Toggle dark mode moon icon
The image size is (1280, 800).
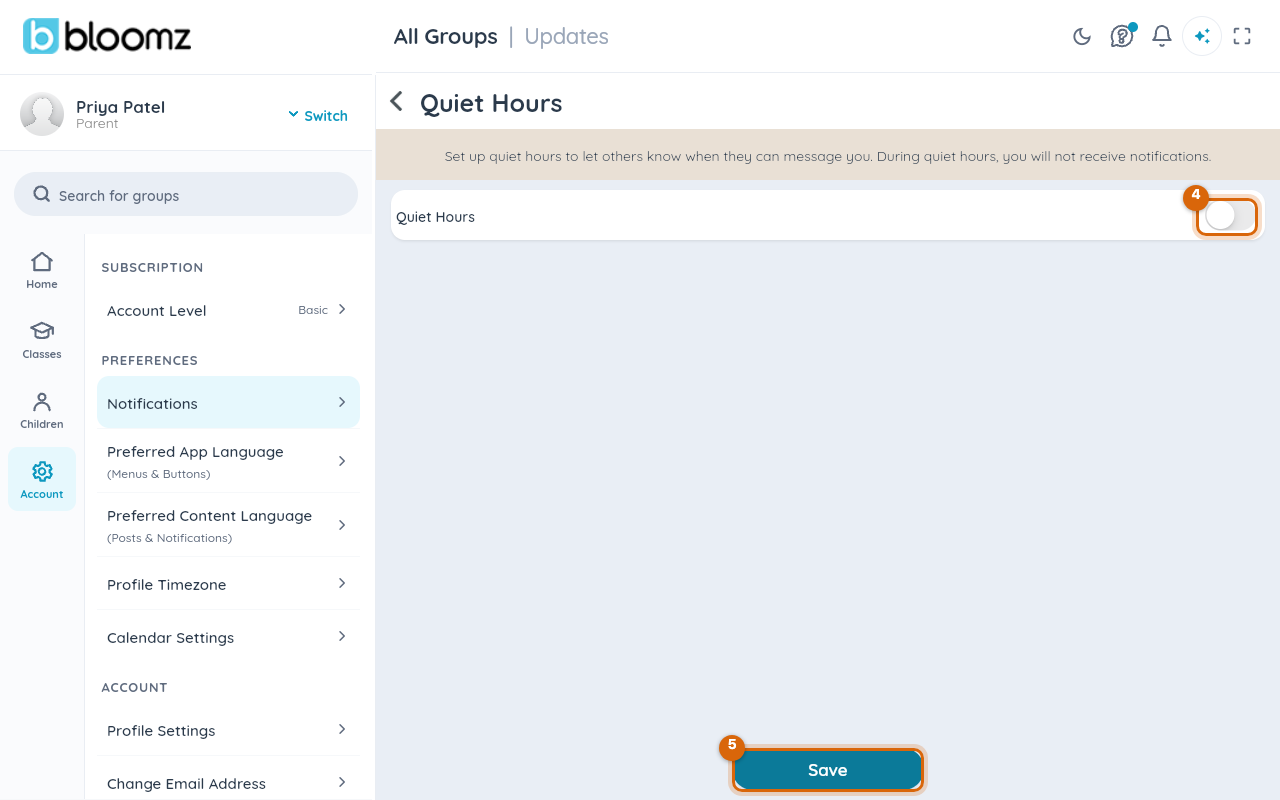coord(1082,37)
